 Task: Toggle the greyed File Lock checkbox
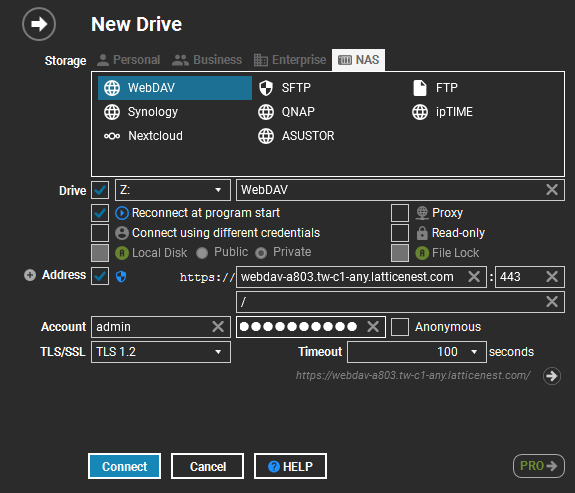[400, 253]
